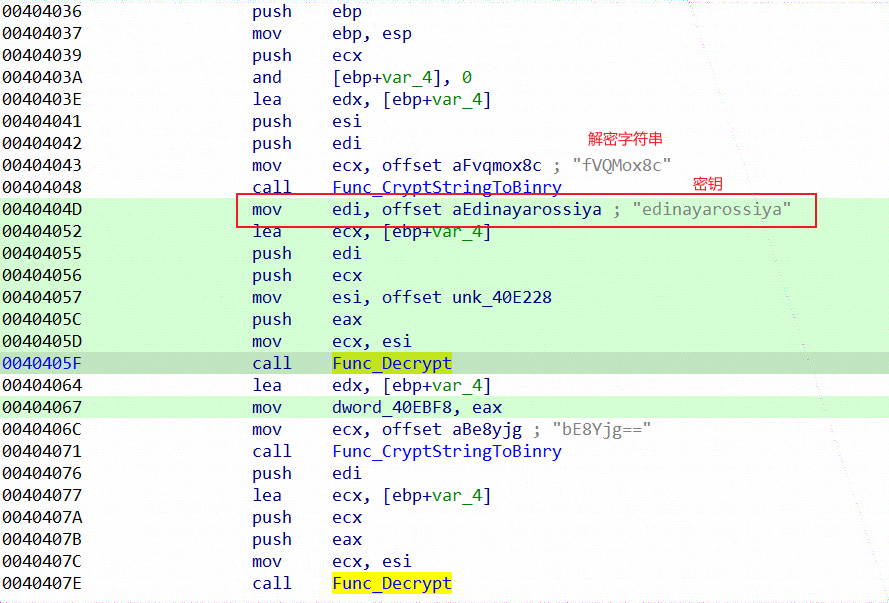Select the "edinayarossiya" key string comment

(712, 210)
